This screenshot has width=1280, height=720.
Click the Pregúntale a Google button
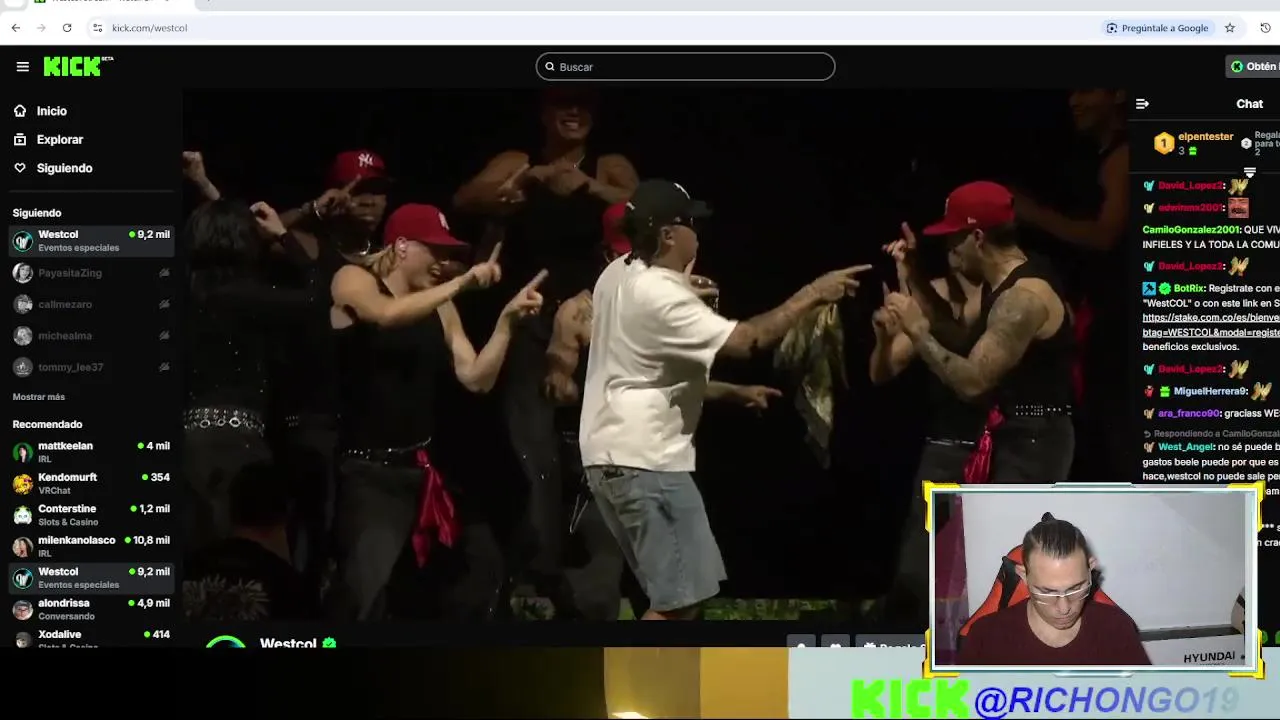[x=1157, y=28]
